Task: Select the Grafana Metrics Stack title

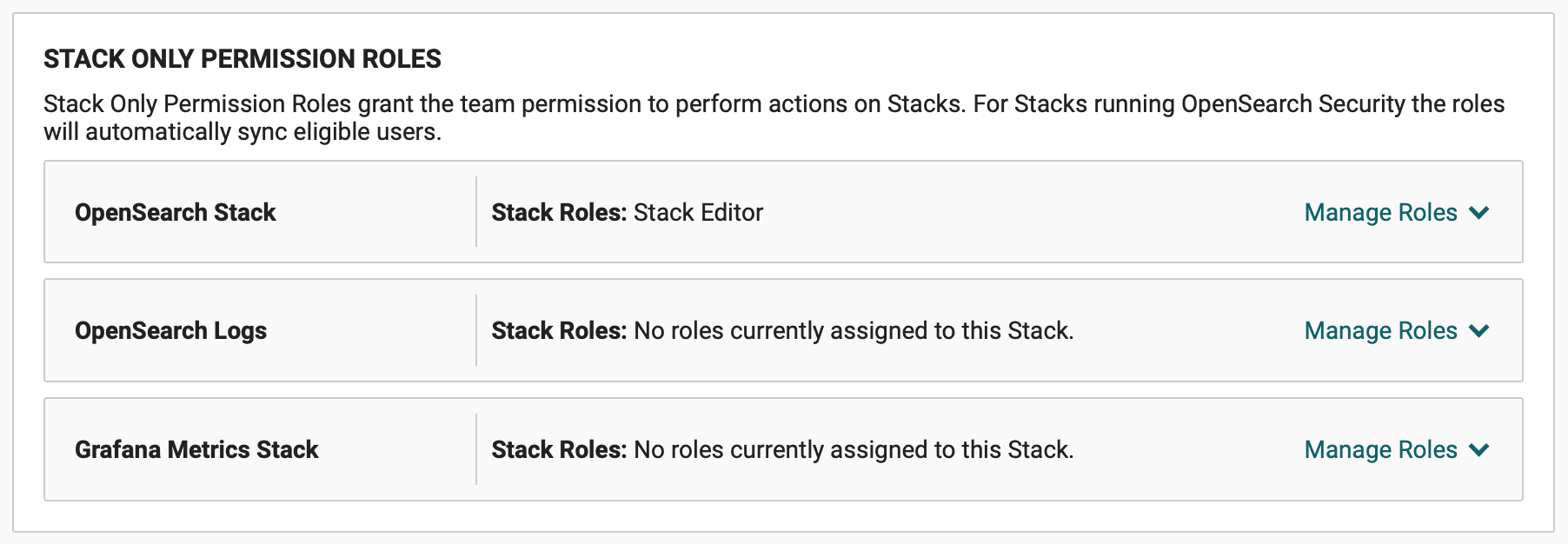Action: tap(197, 450)
